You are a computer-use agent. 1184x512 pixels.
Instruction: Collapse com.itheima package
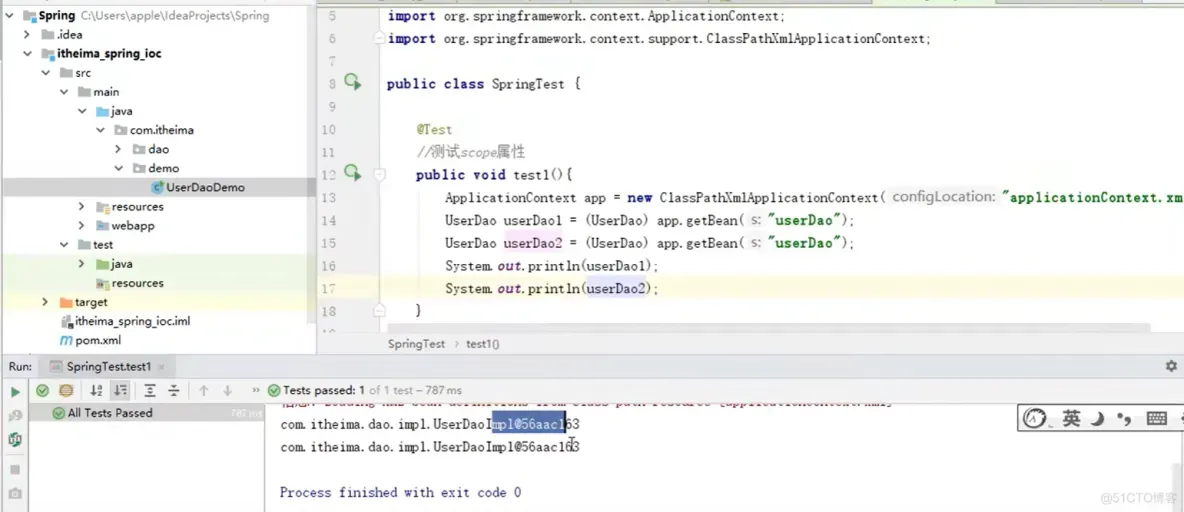click(100, 130)
